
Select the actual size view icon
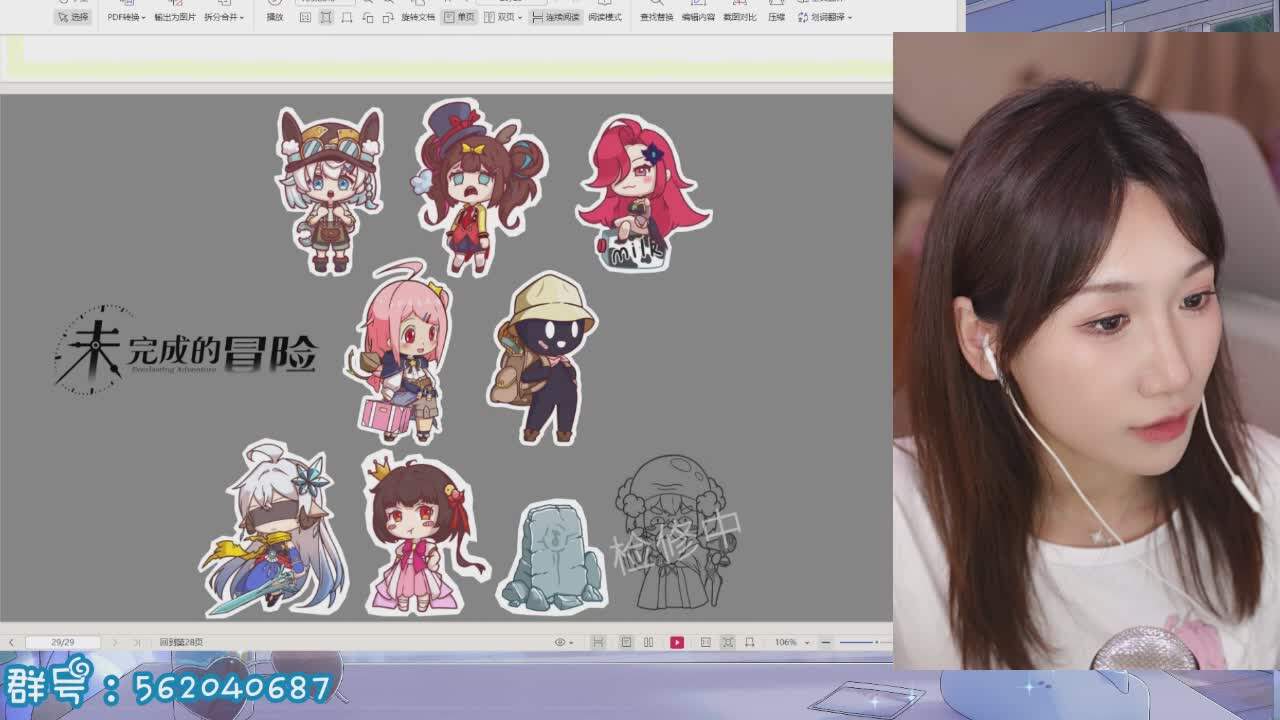[305, 17]
